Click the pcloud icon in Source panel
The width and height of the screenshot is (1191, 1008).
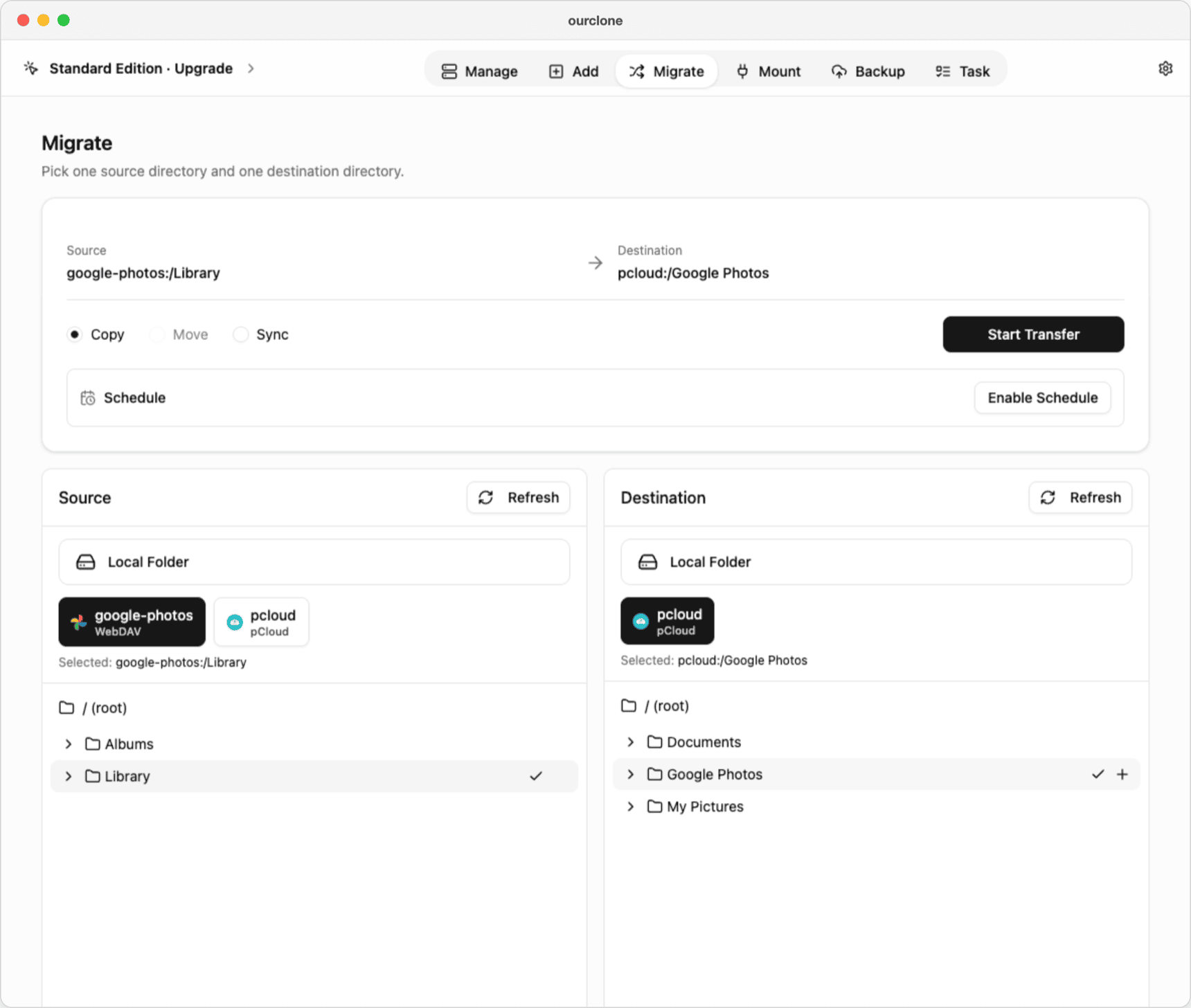[235, 622]
